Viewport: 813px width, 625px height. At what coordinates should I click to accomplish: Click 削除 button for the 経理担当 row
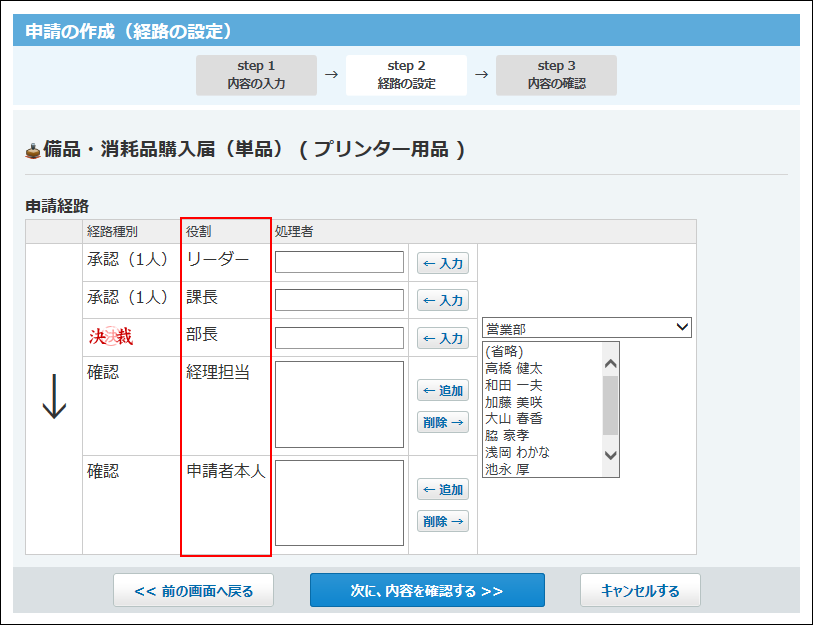(x=443, y=422)
